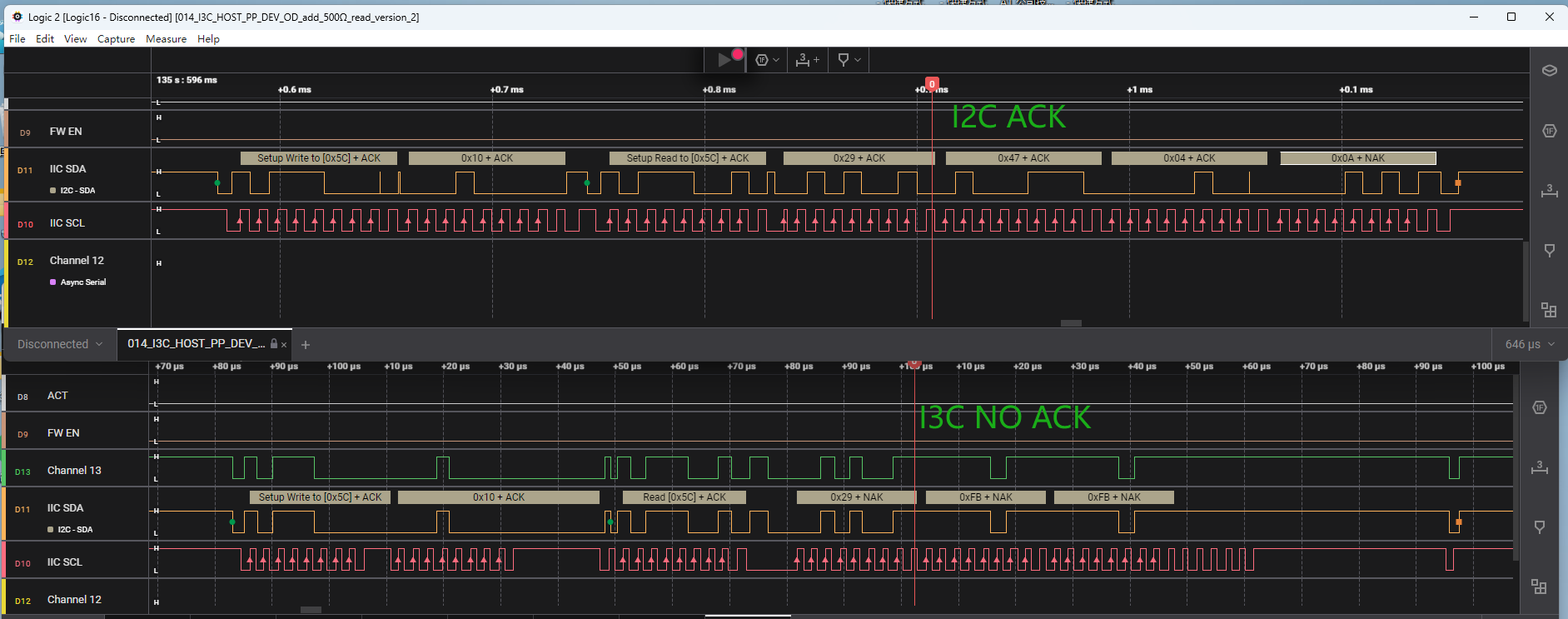This screenshot has width=1568, height=619.
Task: Open the File menu
Action: 17,39
